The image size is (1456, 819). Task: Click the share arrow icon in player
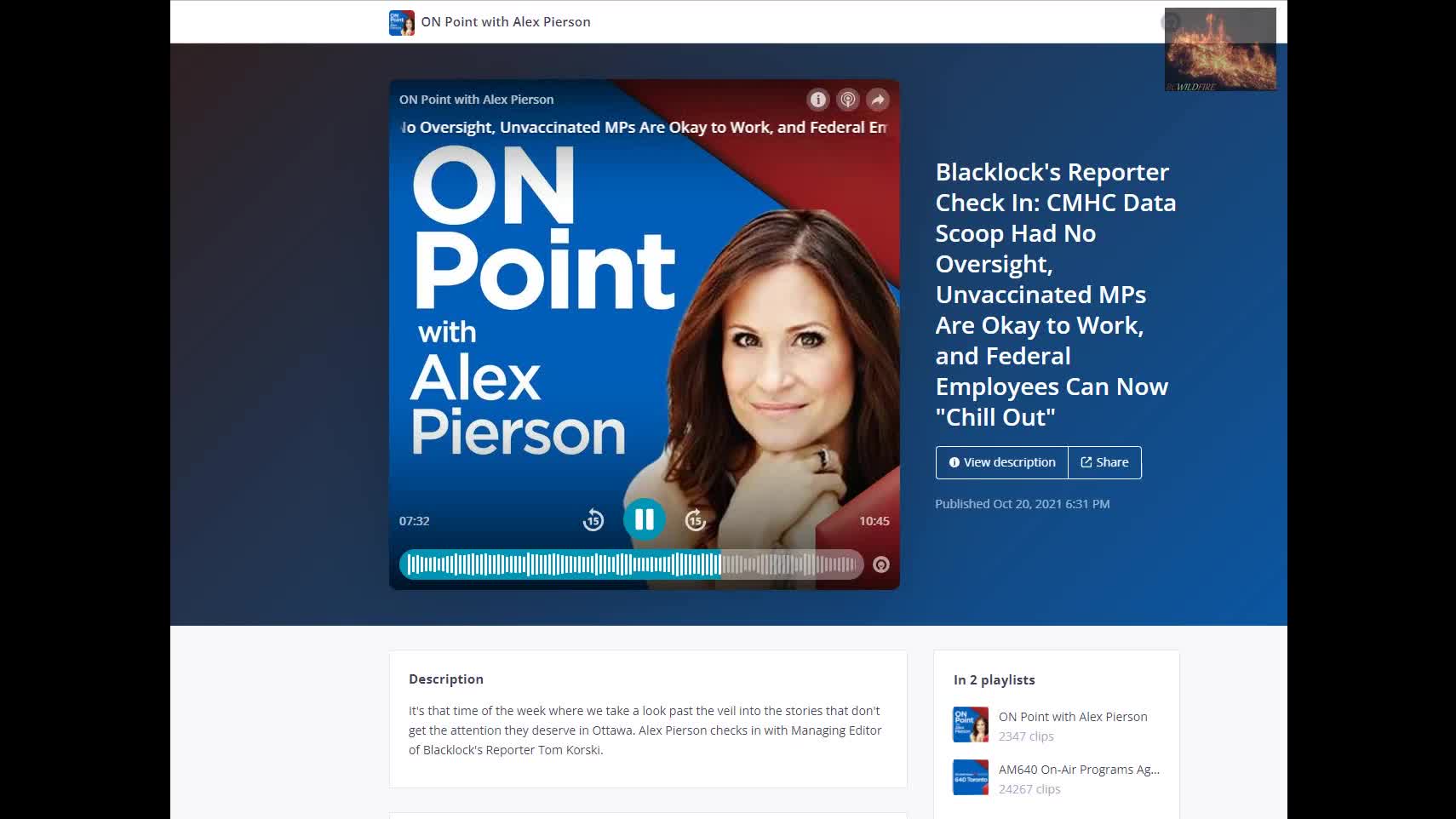pos(877,100)
